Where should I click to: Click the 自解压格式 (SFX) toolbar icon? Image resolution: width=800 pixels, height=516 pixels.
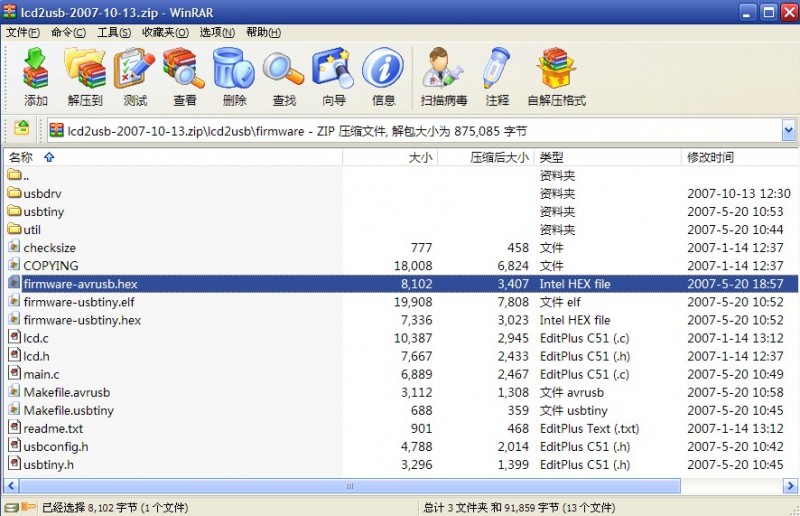coord(556,77)
